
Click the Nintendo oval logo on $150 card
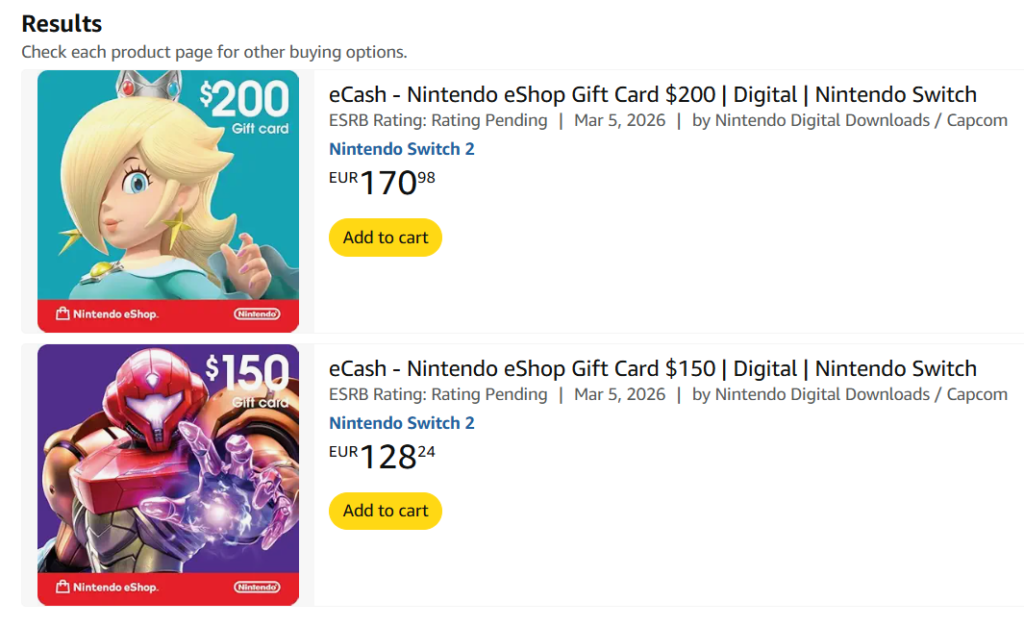pyautogui.click(x=257, y=587)
